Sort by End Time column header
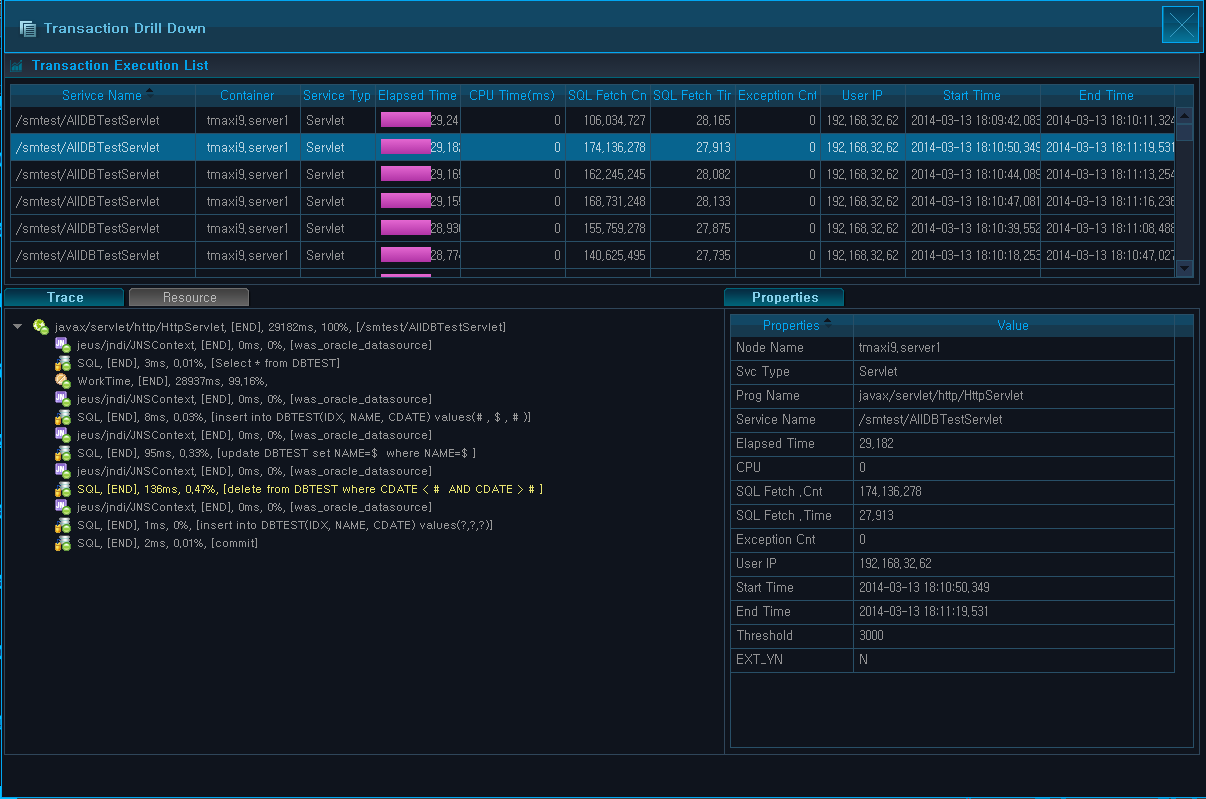 point(1107,96)
